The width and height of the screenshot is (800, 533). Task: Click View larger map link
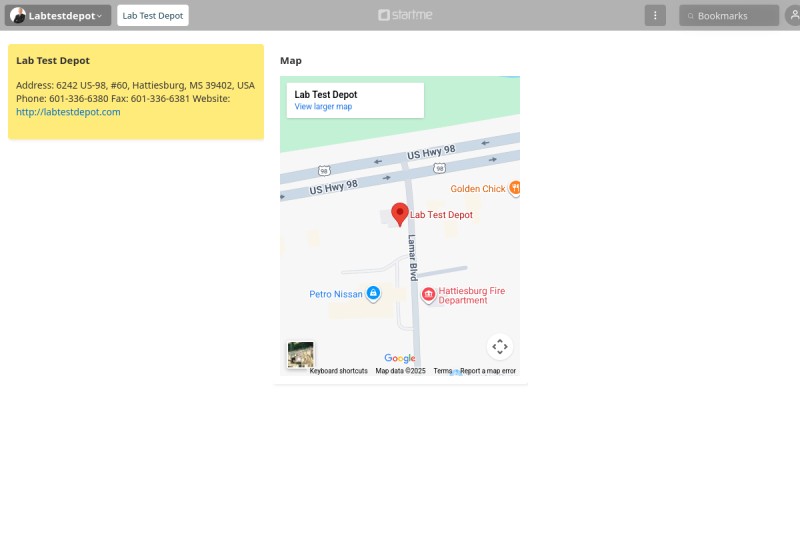coord(323,106)
